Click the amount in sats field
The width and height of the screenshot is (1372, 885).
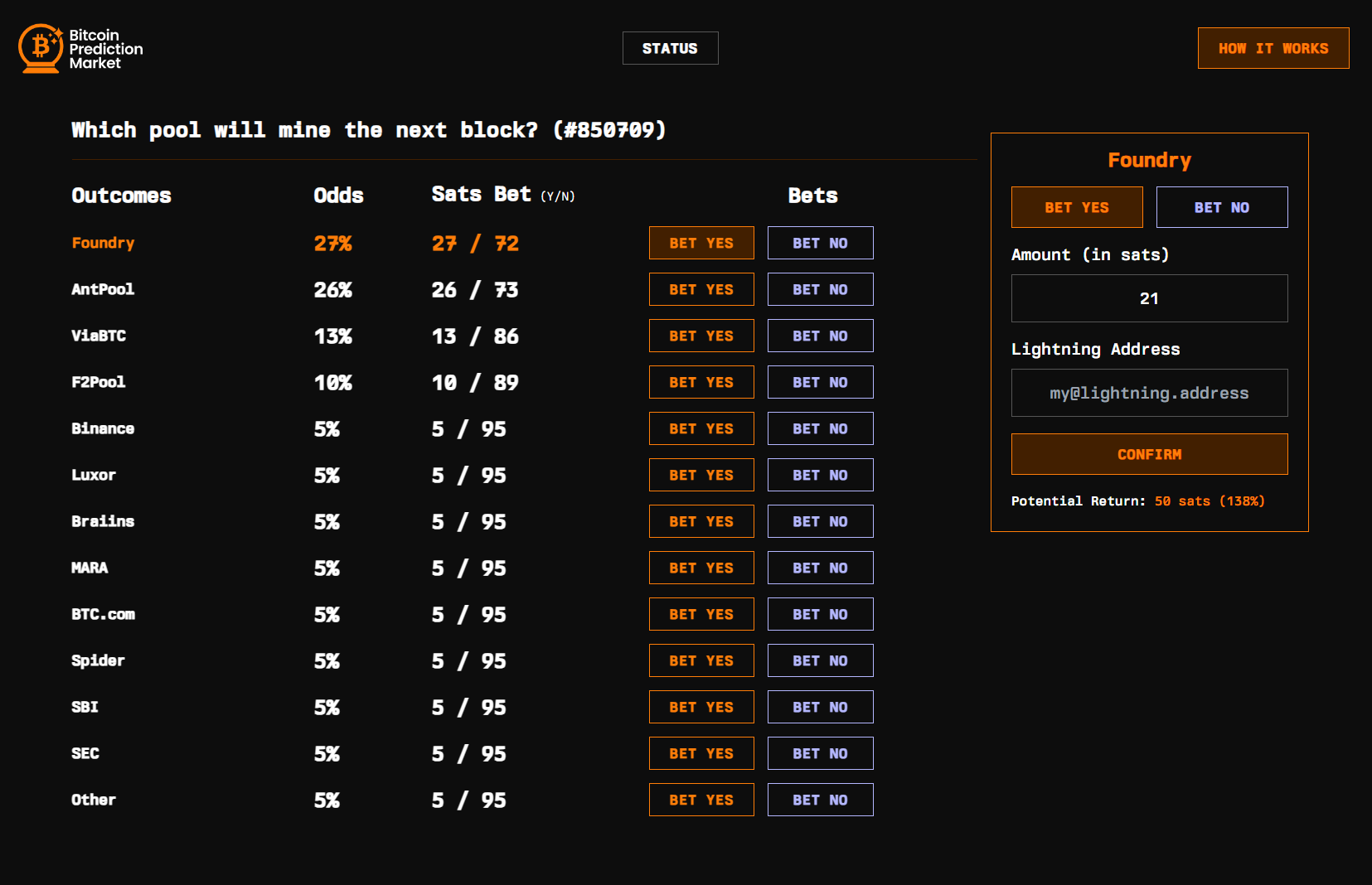point(1149,298)
